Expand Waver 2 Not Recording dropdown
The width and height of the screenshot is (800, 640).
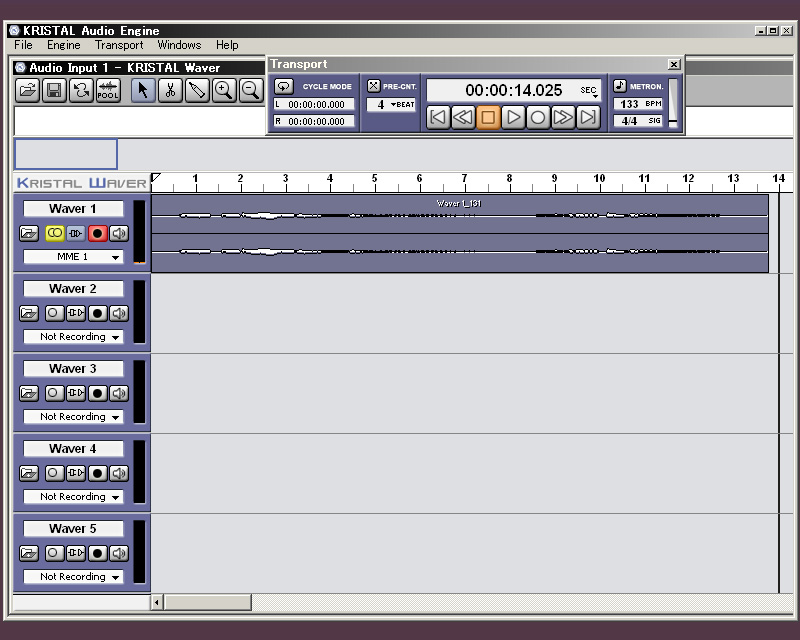[x=73, y=337]
